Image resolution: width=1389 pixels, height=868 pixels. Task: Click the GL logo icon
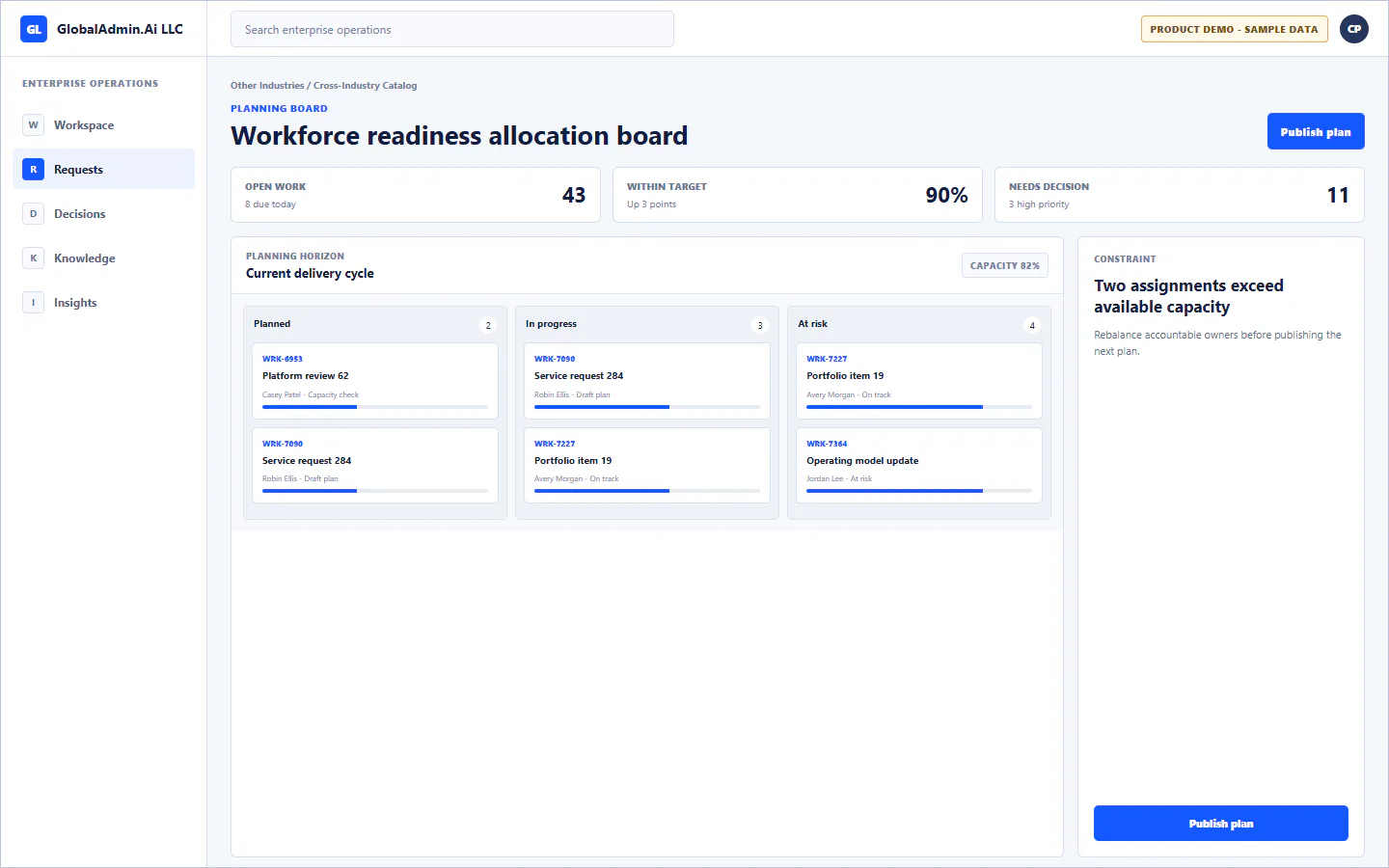34,29
